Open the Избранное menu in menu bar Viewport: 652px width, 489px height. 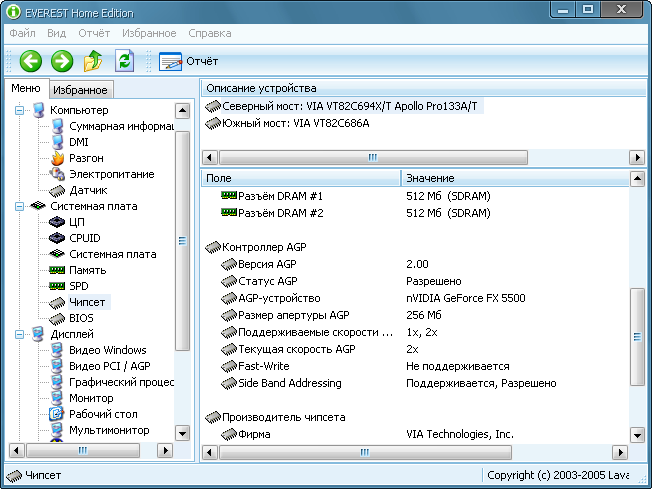pos(149,33)
